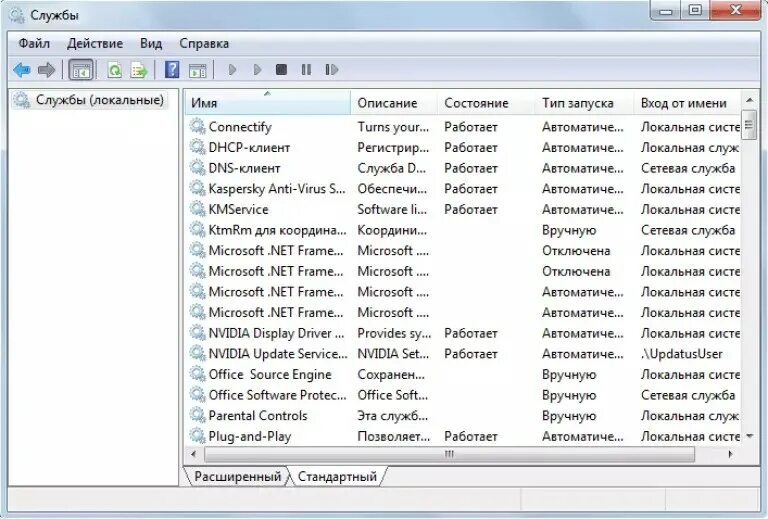
Task: Sort by the Вход от имени column header
Action: (x=688, y=103)
